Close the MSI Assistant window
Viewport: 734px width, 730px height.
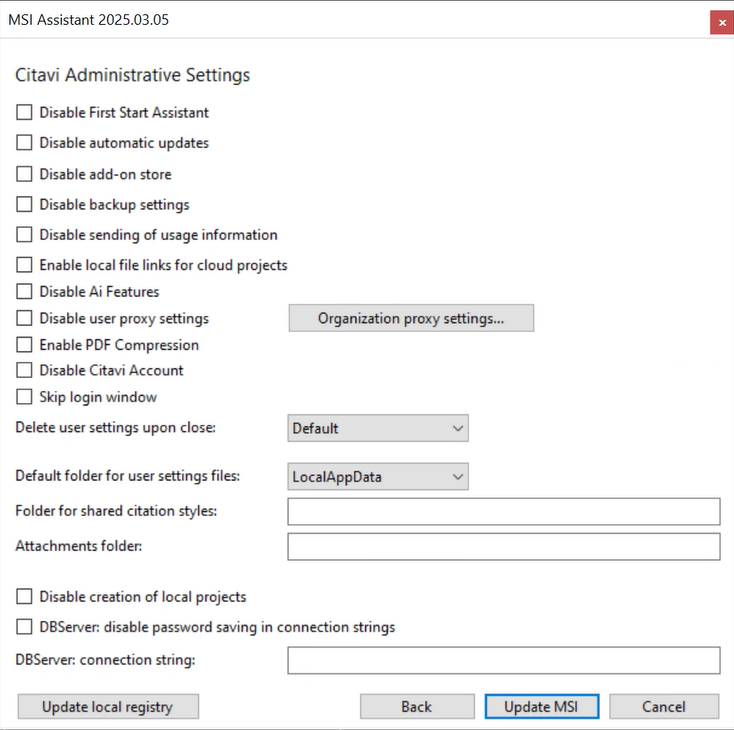coord(722,22)
